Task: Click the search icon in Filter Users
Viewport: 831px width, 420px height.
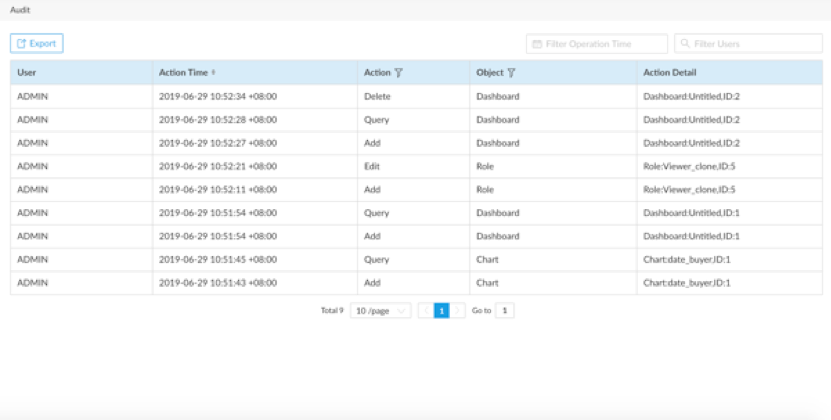Action: (685, 44)
